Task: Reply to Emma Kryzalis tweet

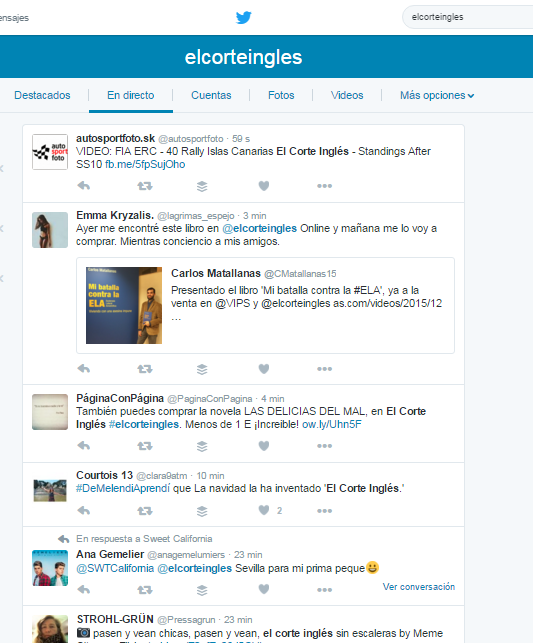Action: pos(84,369)
